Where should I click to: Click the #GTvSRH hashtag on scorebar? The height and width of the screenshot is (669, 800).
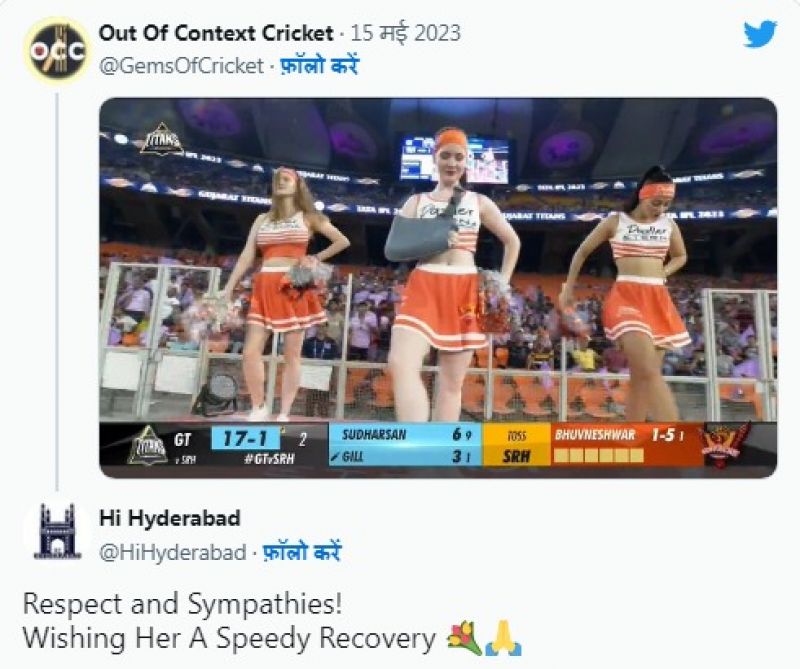pos(269,458)
